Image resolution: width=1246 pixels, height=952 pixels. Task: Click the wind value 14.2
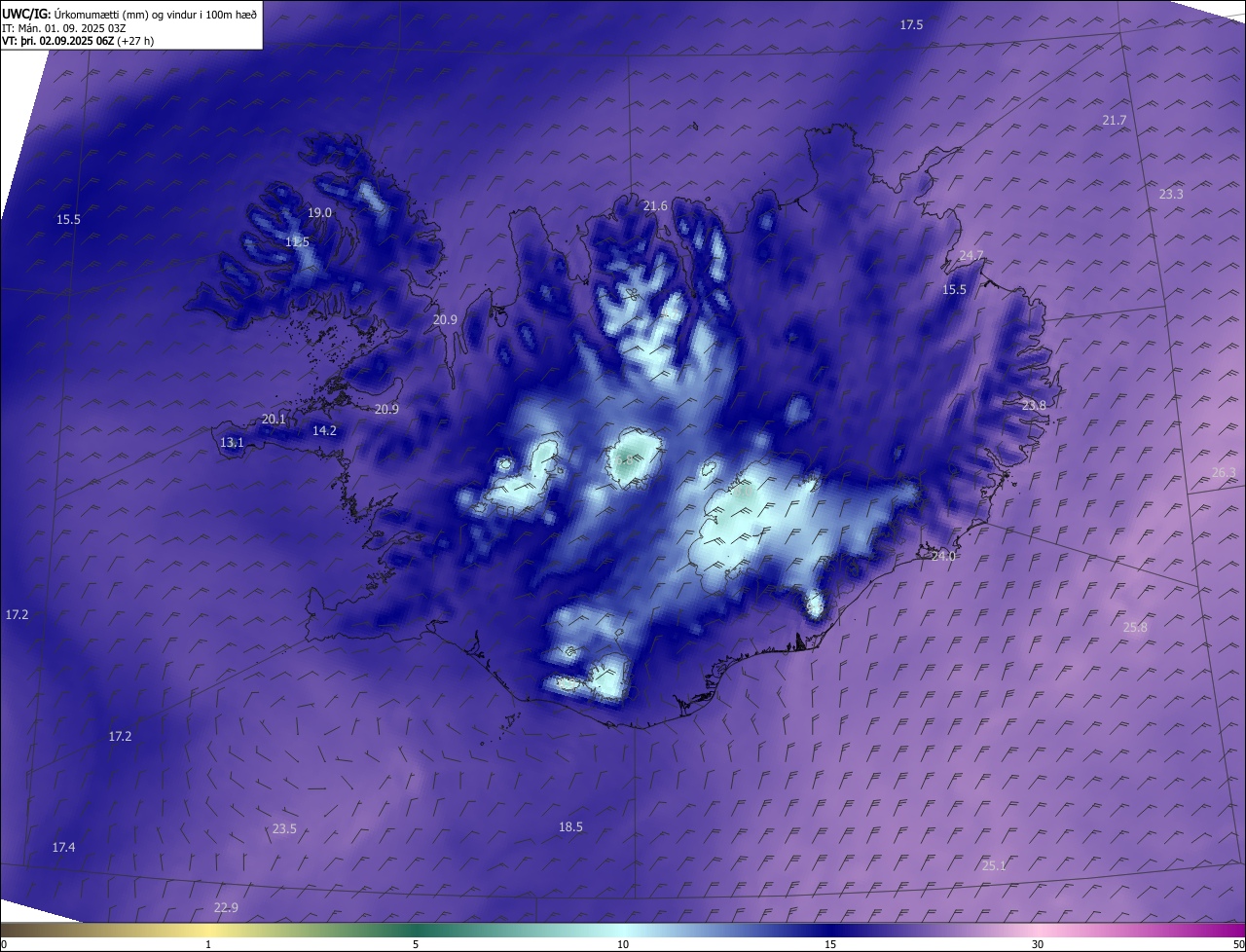coord(324,430)
